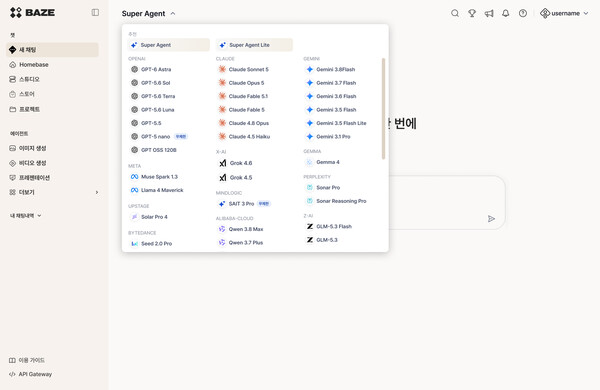
Task: Open the search icon in top bar
Action: pos(455,13)
